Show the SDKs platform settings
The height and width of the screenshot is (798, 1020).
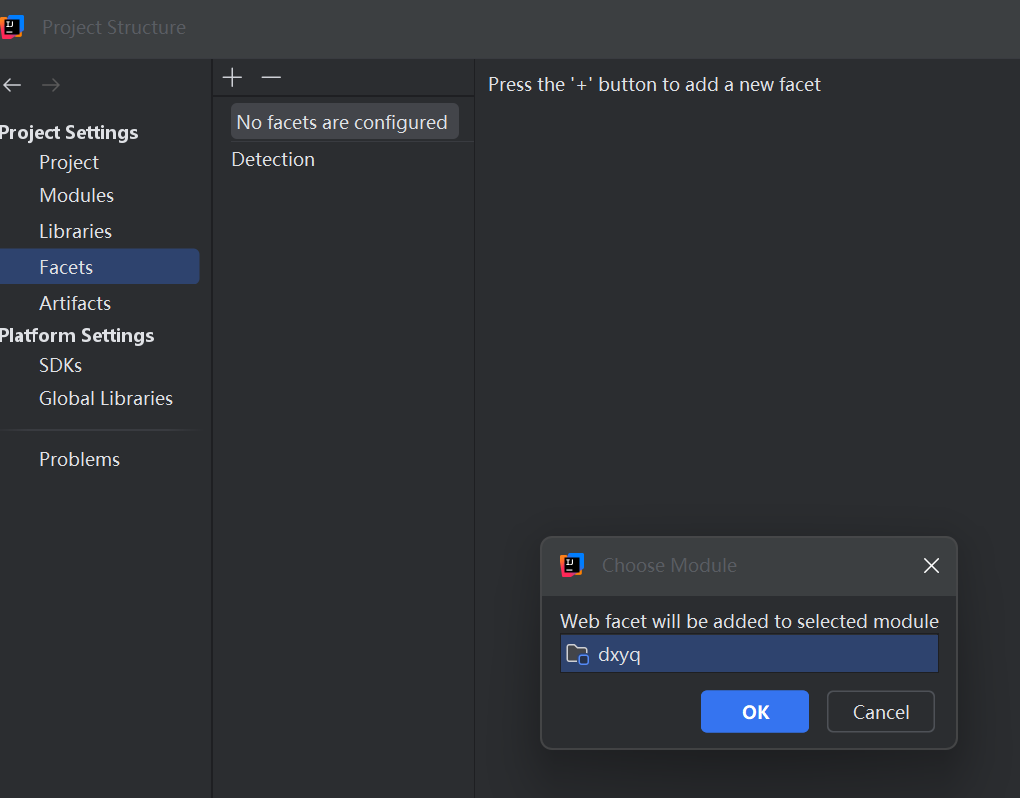pyautogui.click(x=60, y=365)
